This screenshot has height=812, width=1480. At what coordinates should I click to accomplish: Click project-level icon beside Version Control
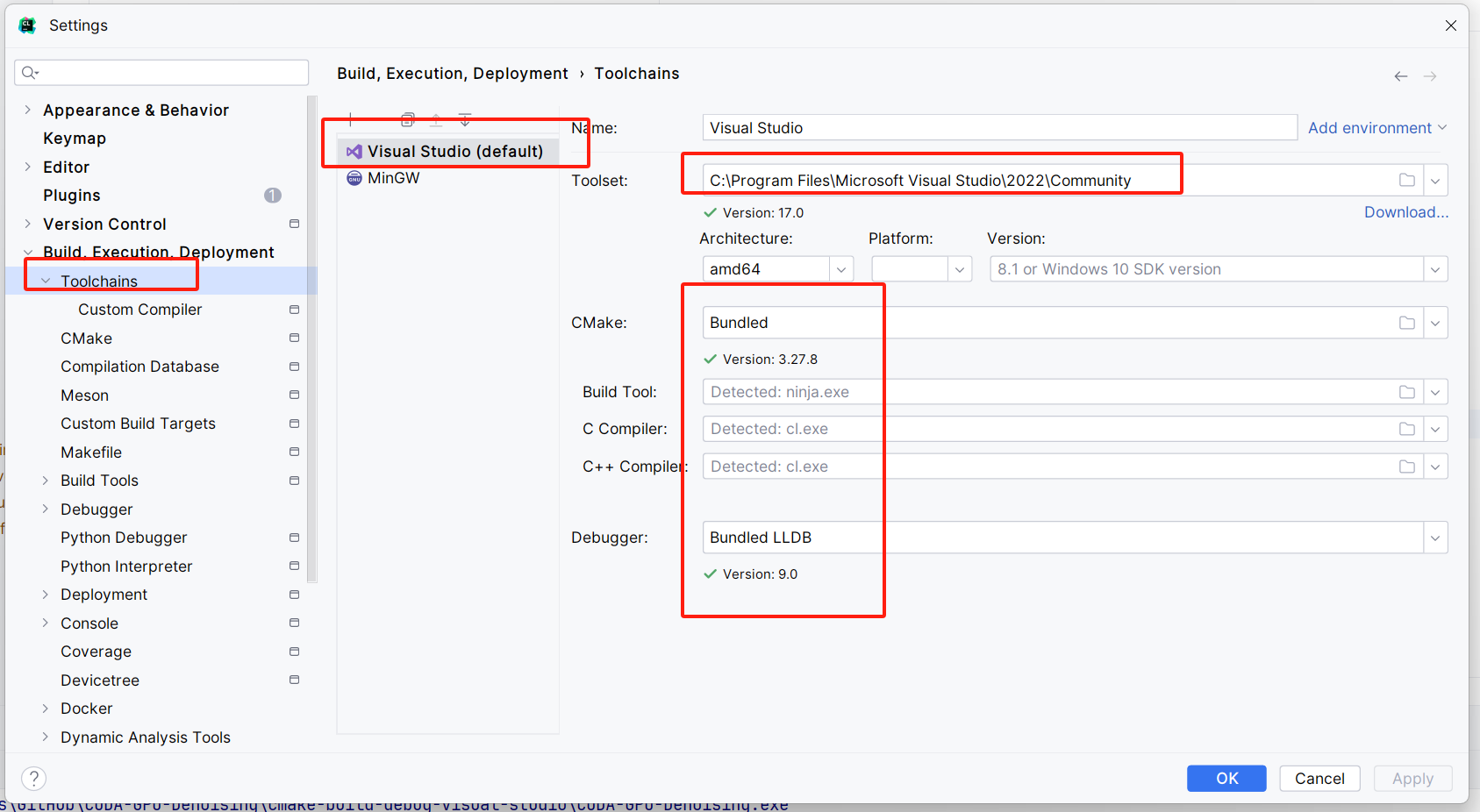pos(295,224)
